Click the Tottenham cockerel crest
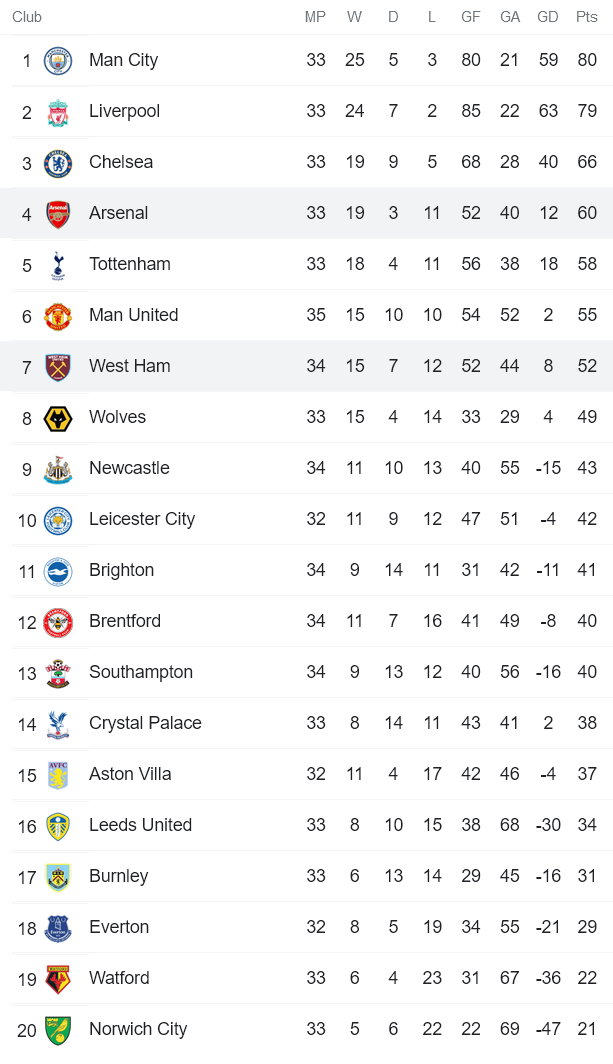The height and width of the screenshot is (1064, 613). pos(58,265)
